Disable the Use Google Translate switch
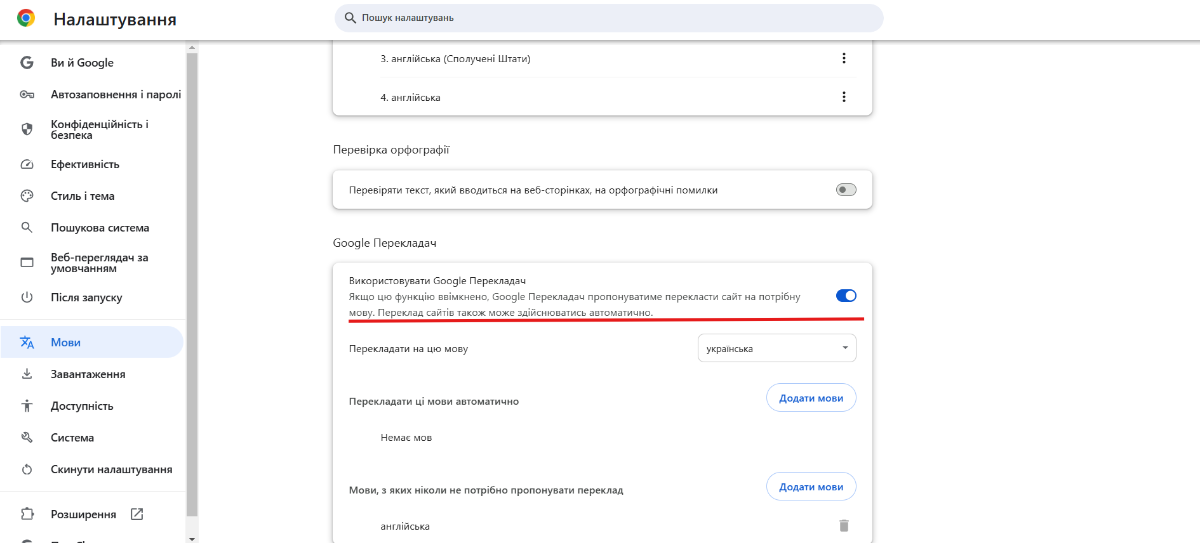Viewport: 1200px width, 543px height. 846,295
